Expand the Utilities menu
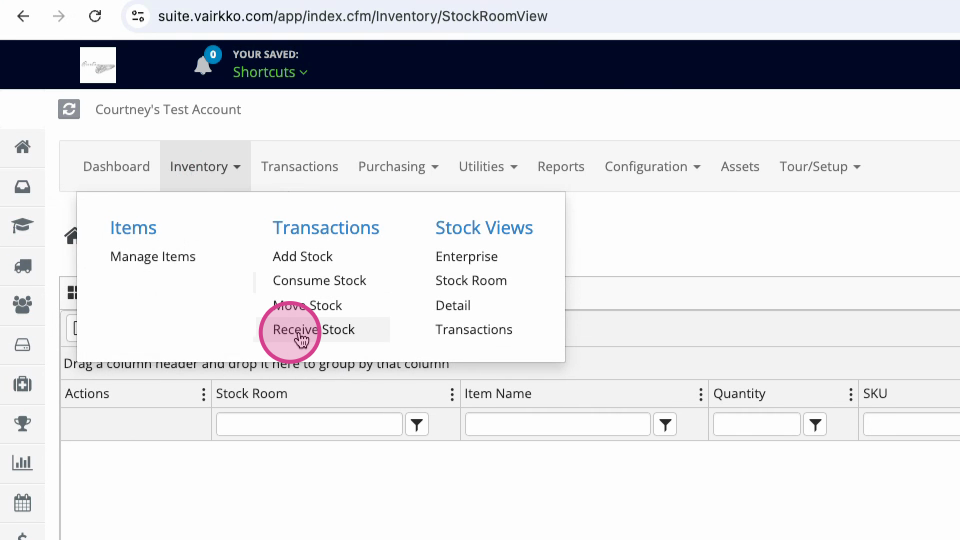 488,167
